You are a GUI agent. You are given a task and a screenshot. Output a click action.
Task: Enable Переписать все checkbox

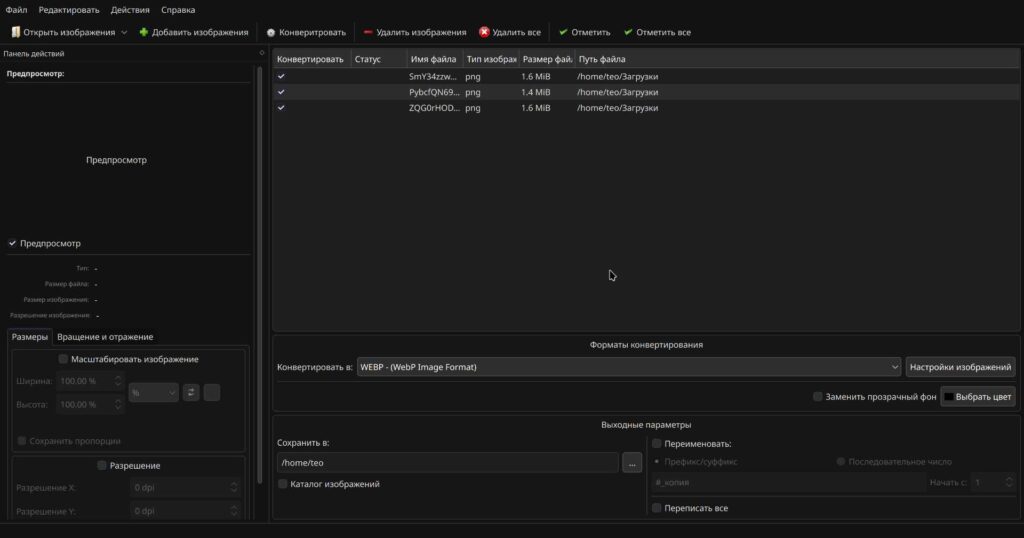pos(657,508)
